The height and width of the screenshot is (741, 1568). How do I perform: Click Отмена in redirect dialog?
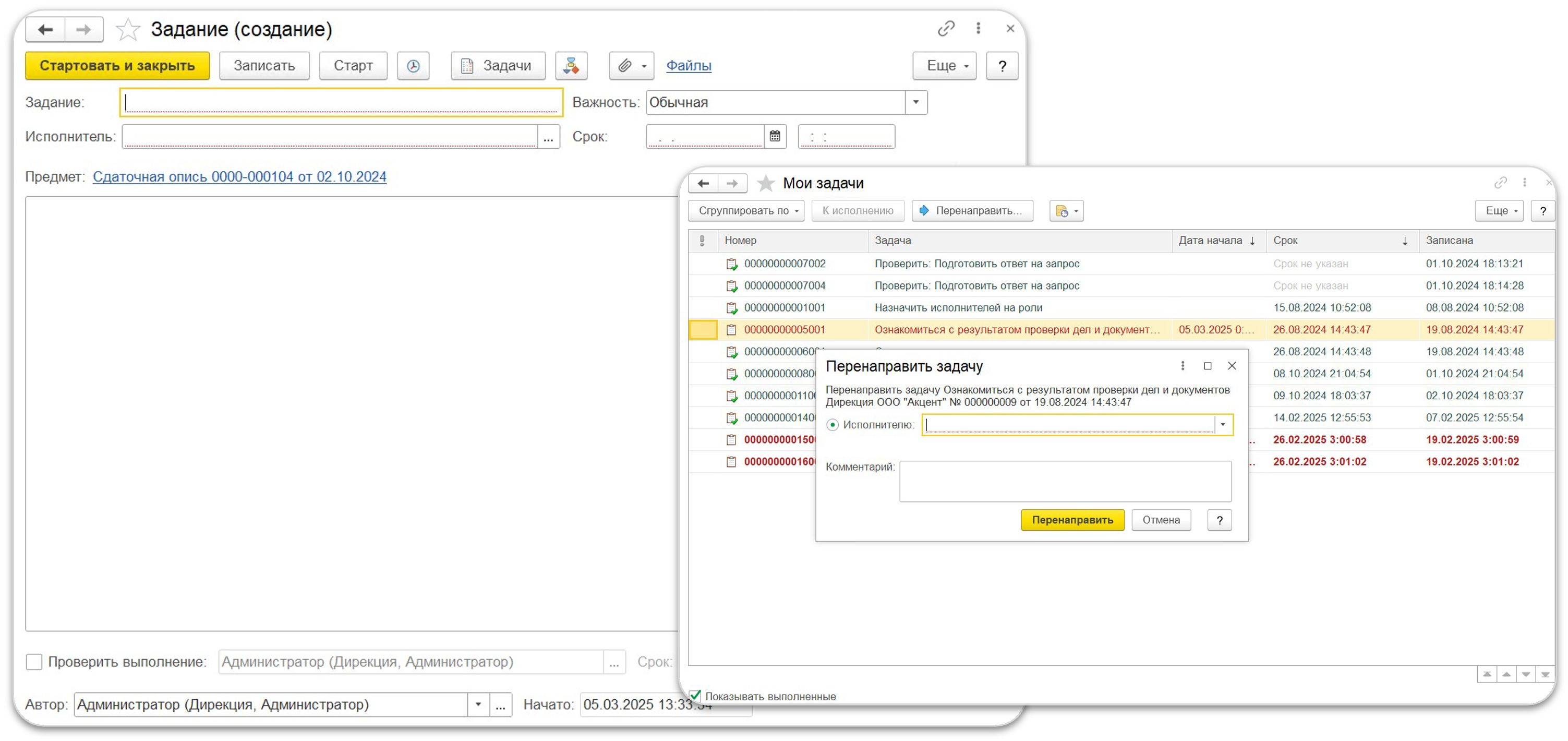coord(1161,520)
